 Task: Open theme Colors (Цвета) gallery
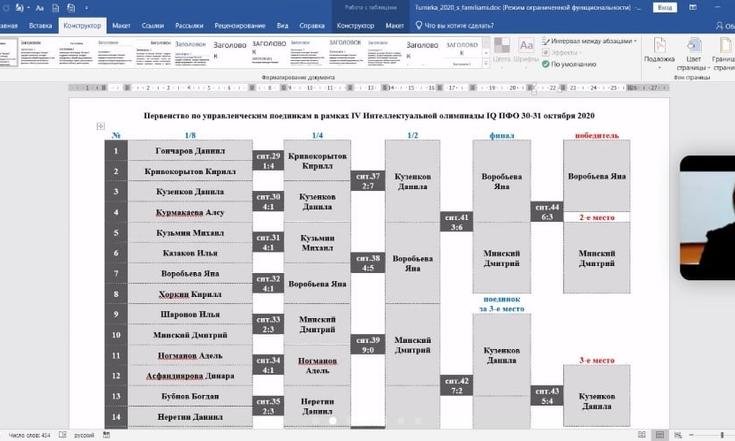click(x=502, y=50)
